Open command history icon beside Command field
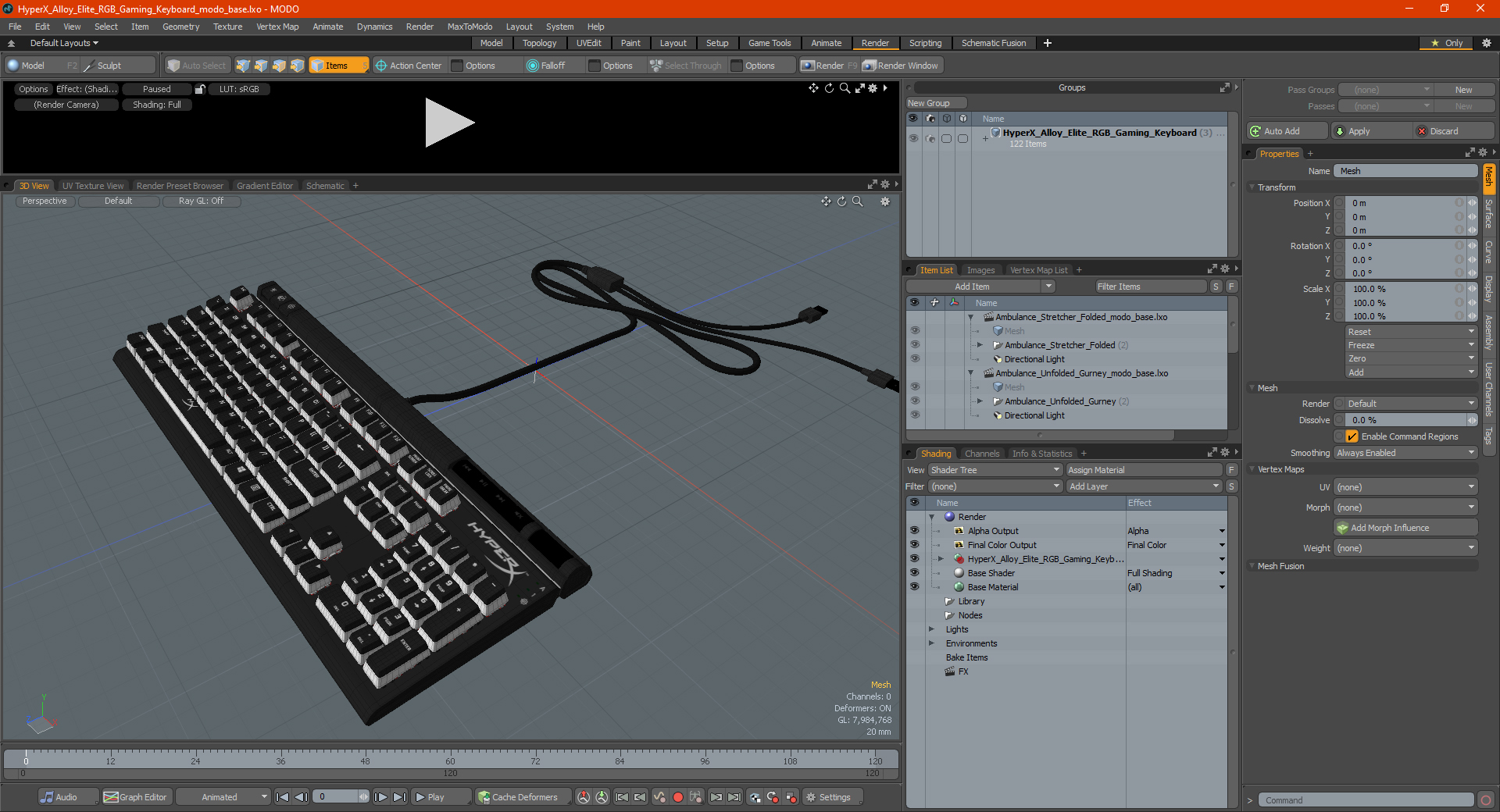 click(1485, 800)
